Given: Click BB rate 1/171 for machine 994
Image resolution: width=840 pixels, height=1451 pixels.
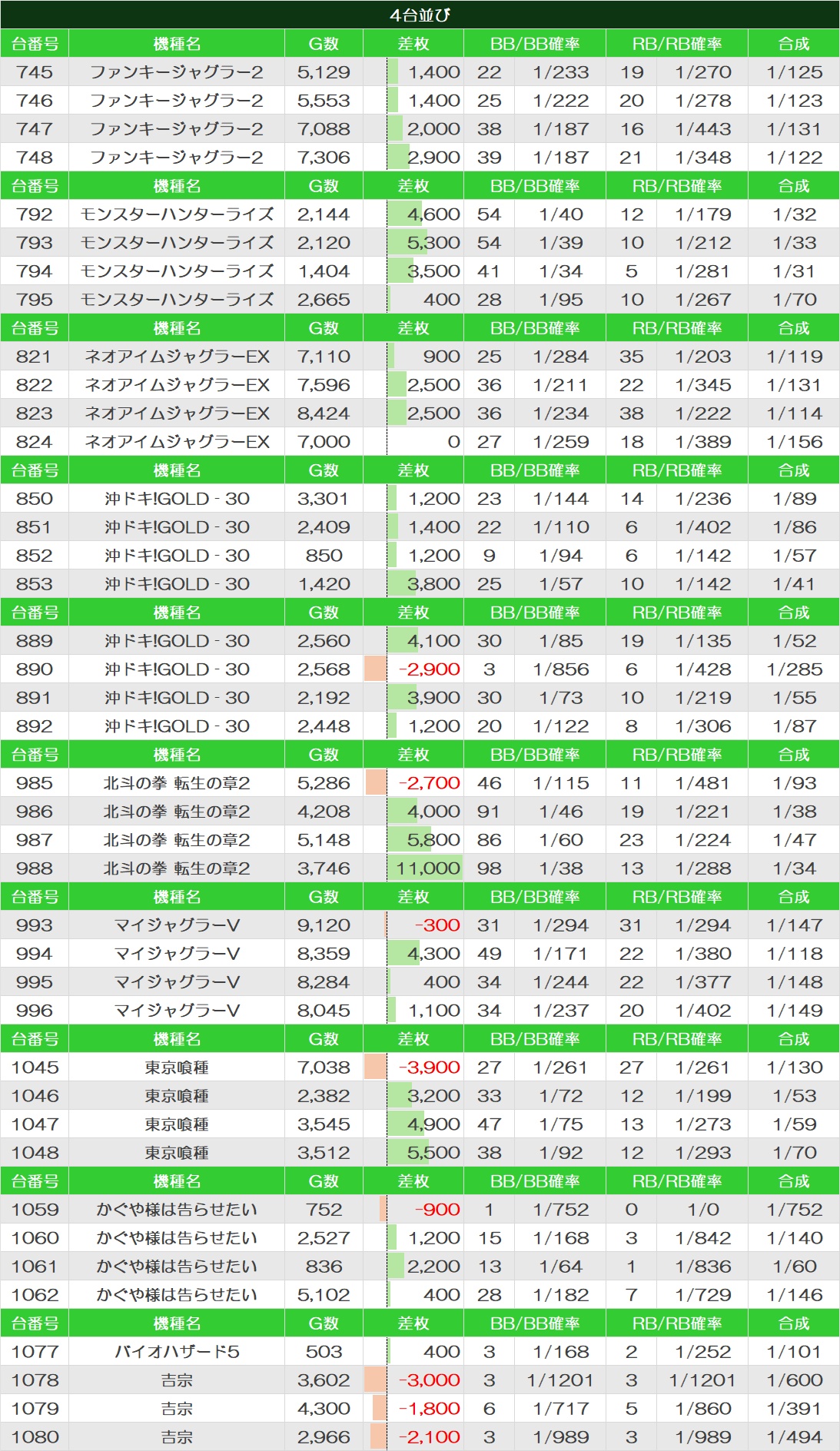Looking at the screenshot, I should click(560, 954).
